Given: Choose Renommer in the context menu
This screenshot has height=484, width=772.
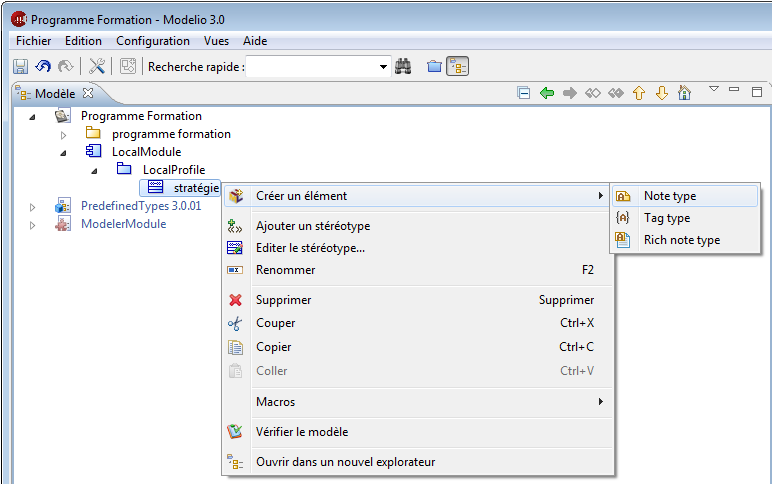Looking at the screenshot, I should (x=417, y=270).
